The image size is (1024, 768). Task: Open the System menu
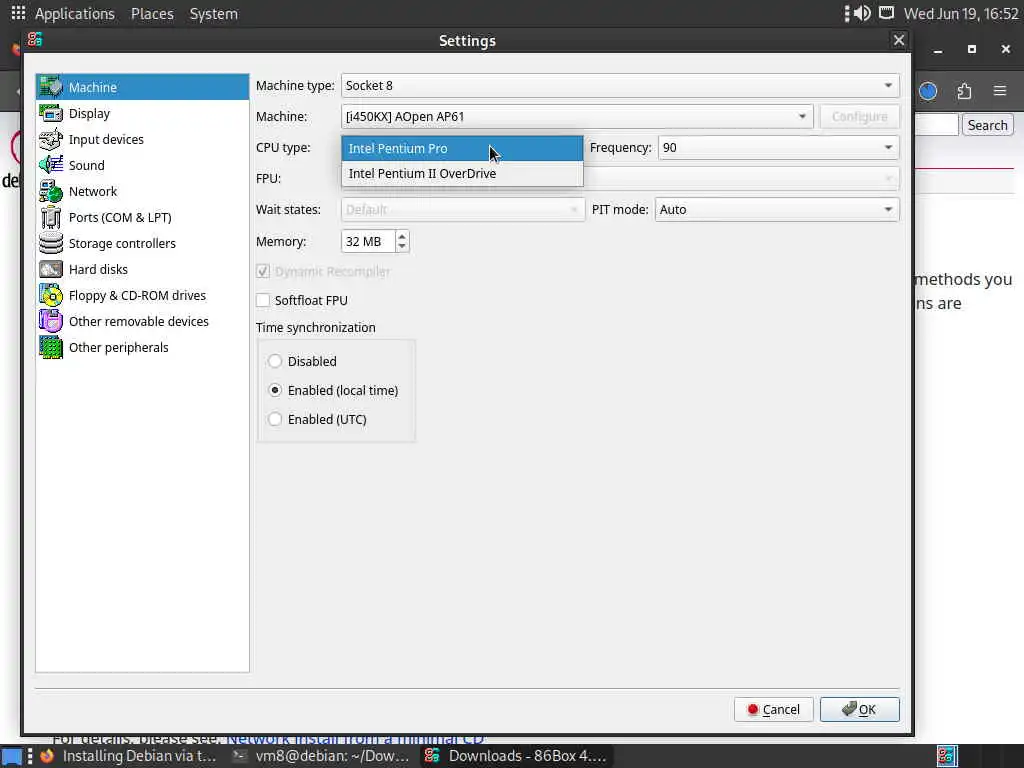pyautogui.click(x=214, y=13)
